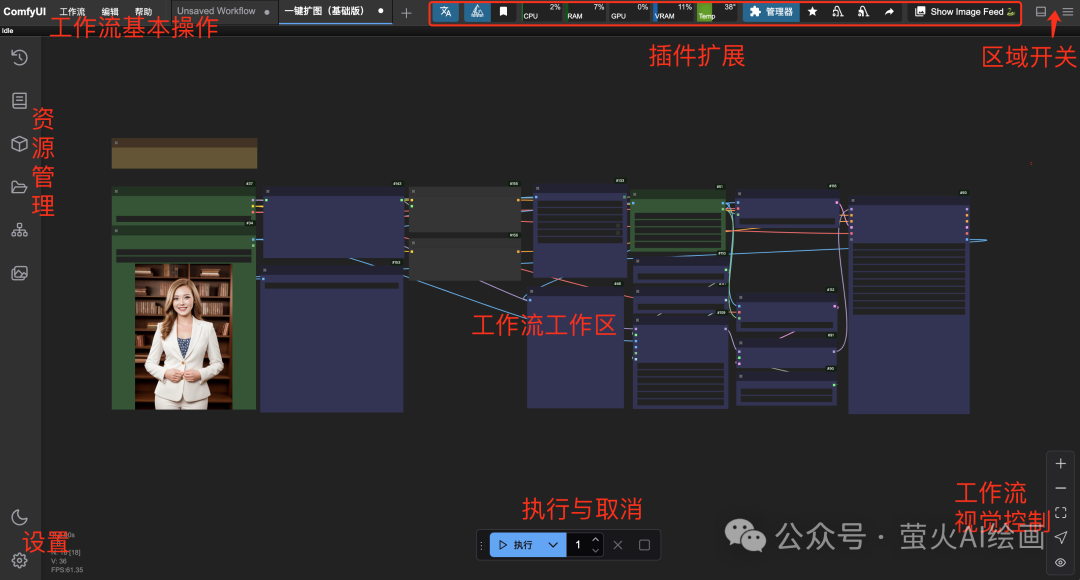Open the 编辑 menu
The image size is (1080, 580).
[x=108, y=12]
